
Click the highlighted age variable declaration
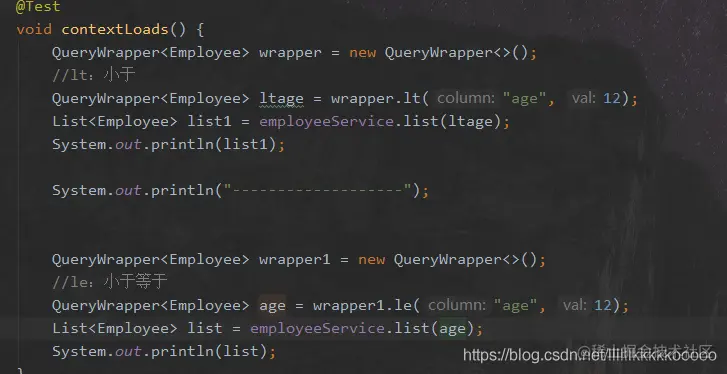[272, 305]
